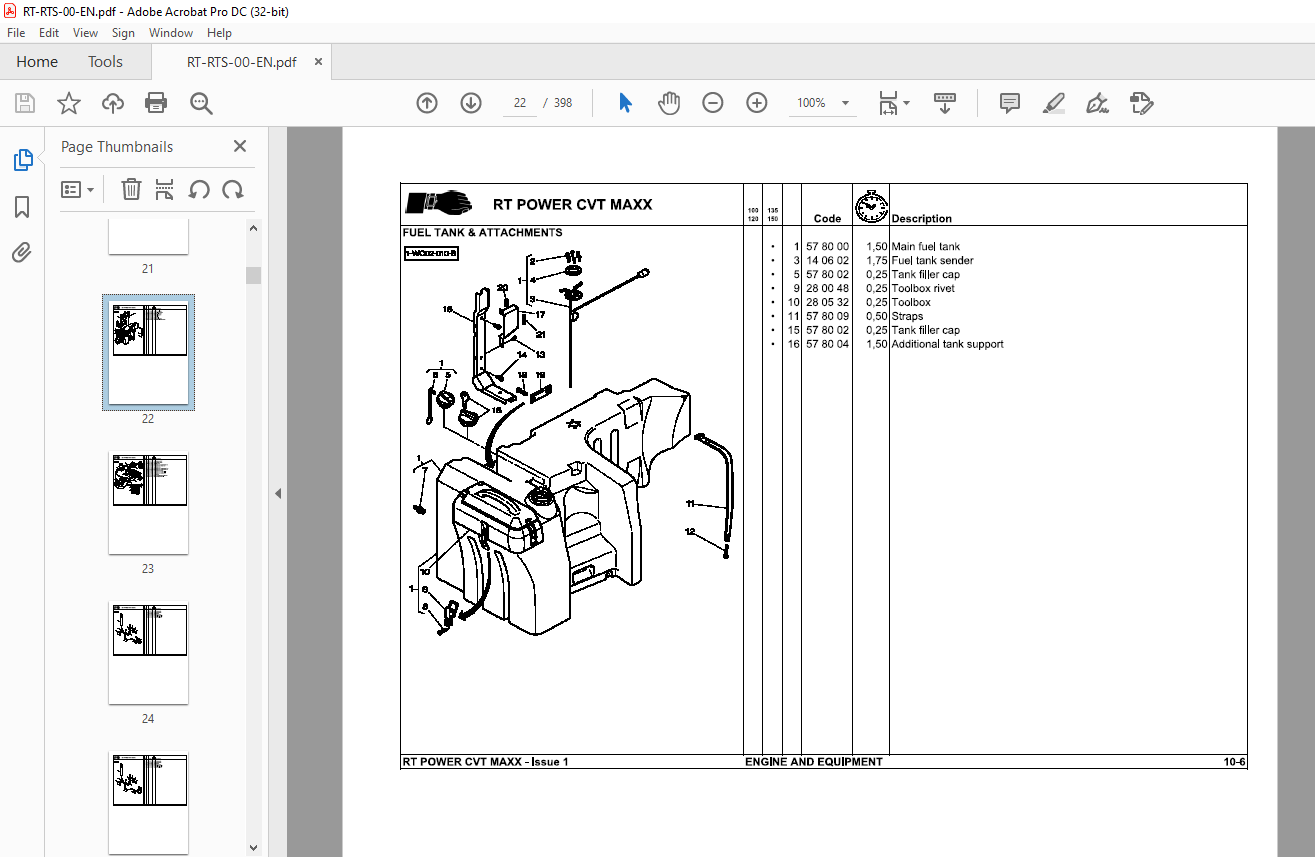
Task: Click 'FUEL TANK & ATTACHMENTS' heading
Action: 482,233
